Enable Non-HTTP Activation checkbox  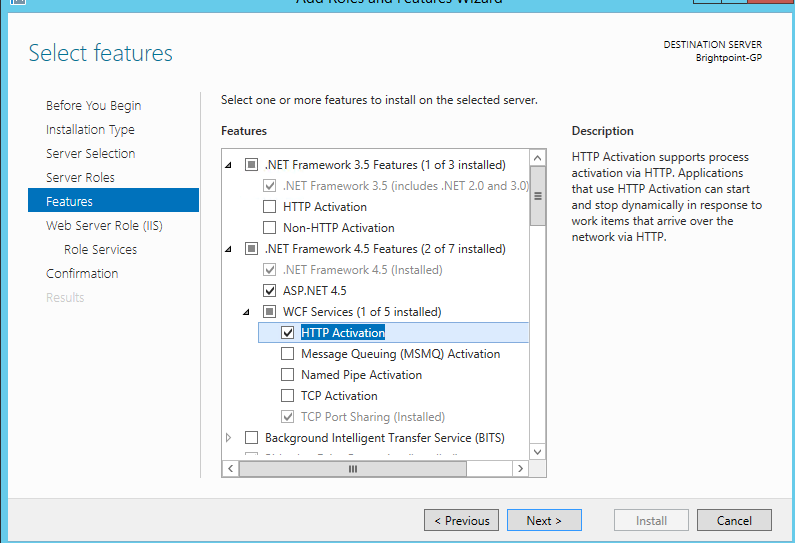(269, 228)
